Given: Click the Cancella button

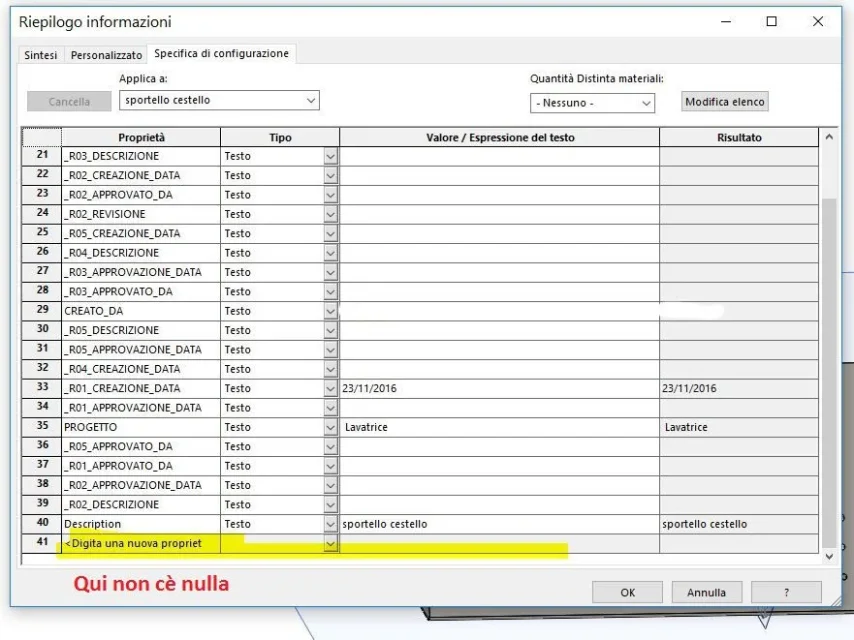Looking at the screenshot, I should [x=69, y=101].
